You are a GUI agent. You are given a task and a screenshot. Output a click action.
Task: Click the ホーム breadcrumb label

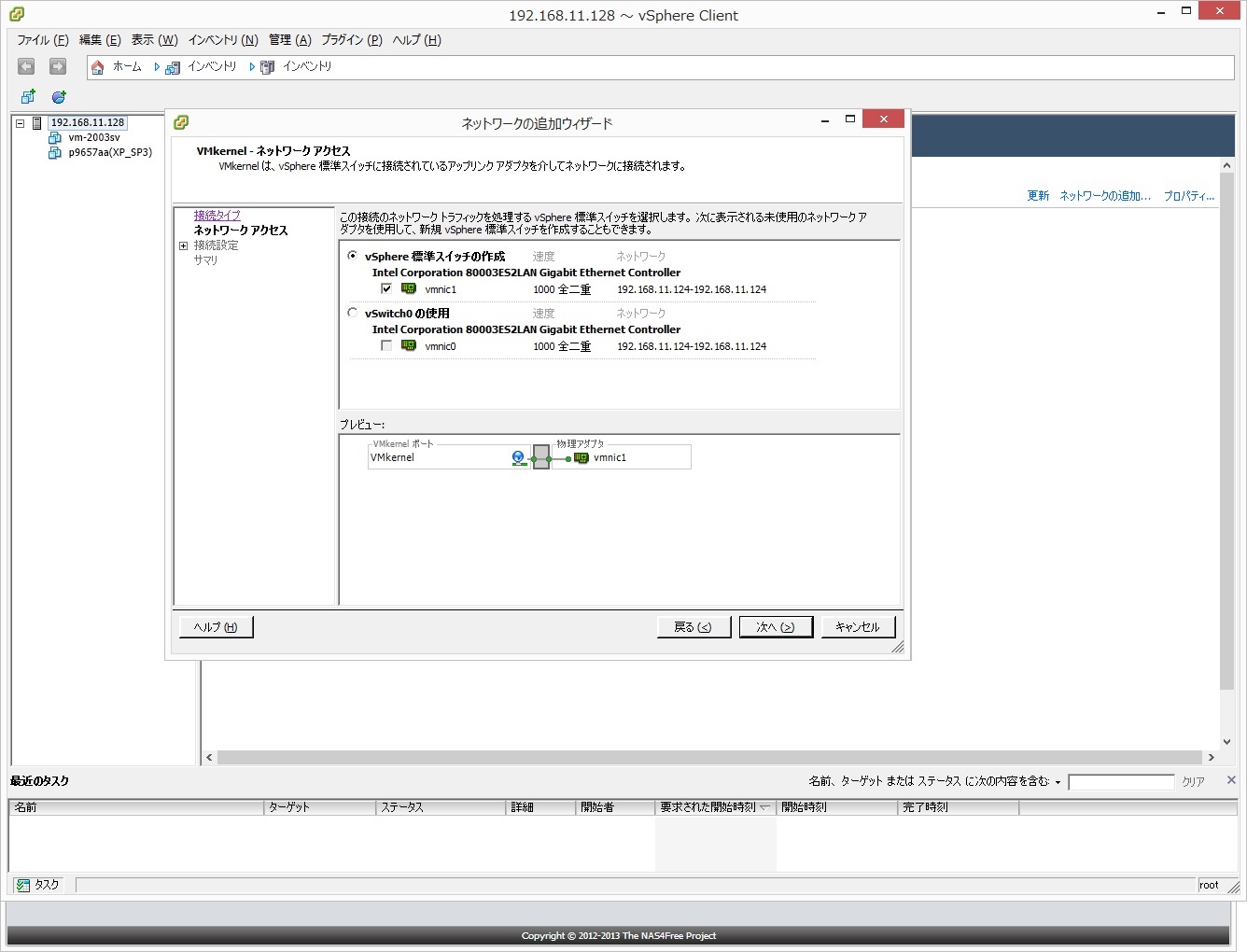(127, 67)
